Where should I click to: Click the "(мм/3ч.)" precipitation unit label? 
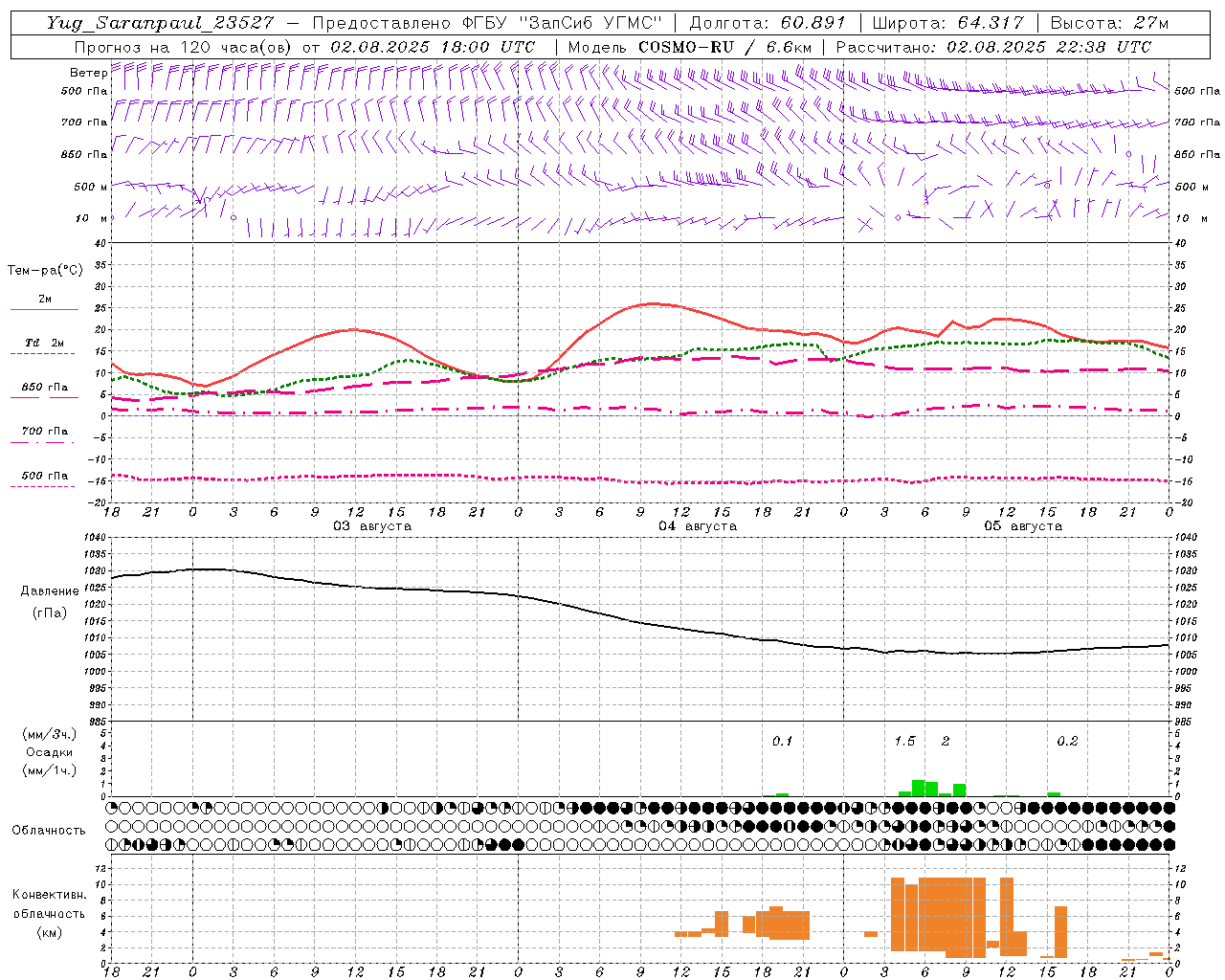coord(50,735)
